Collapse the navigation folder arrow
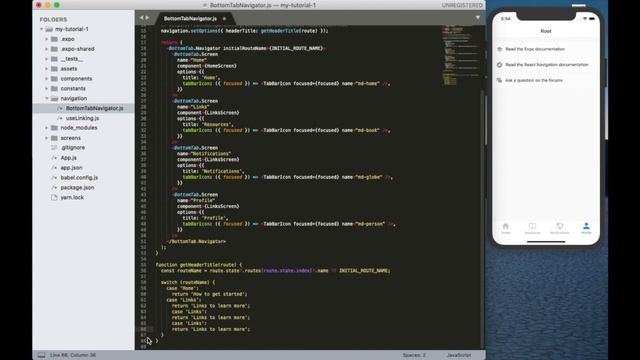Viewport: 640px width, 360px height. 47,98
